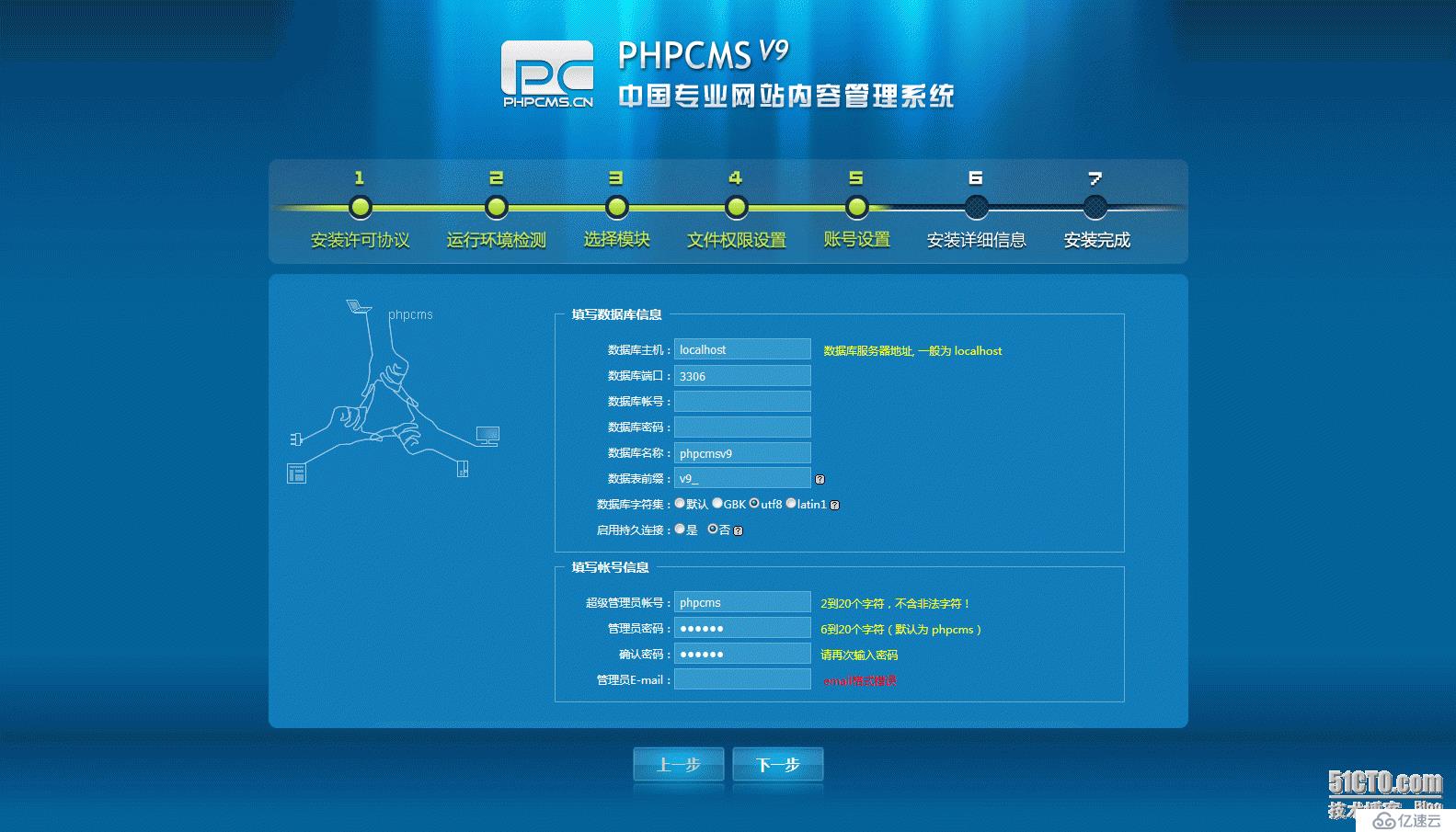Select the latin1 charset radio button
Image resolution: width=1456 pixels, height=832 pixels.
point(791,503)
